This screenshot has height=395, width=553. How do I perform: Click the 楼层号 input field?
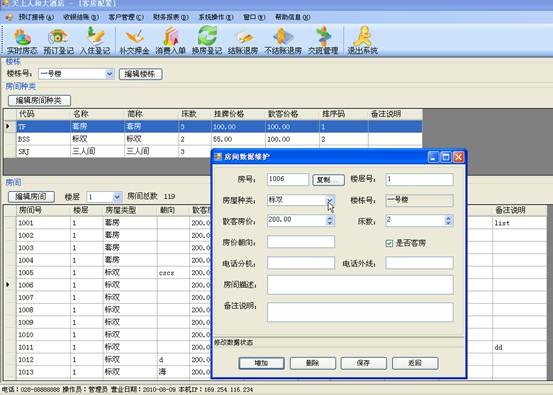point(419,179)
